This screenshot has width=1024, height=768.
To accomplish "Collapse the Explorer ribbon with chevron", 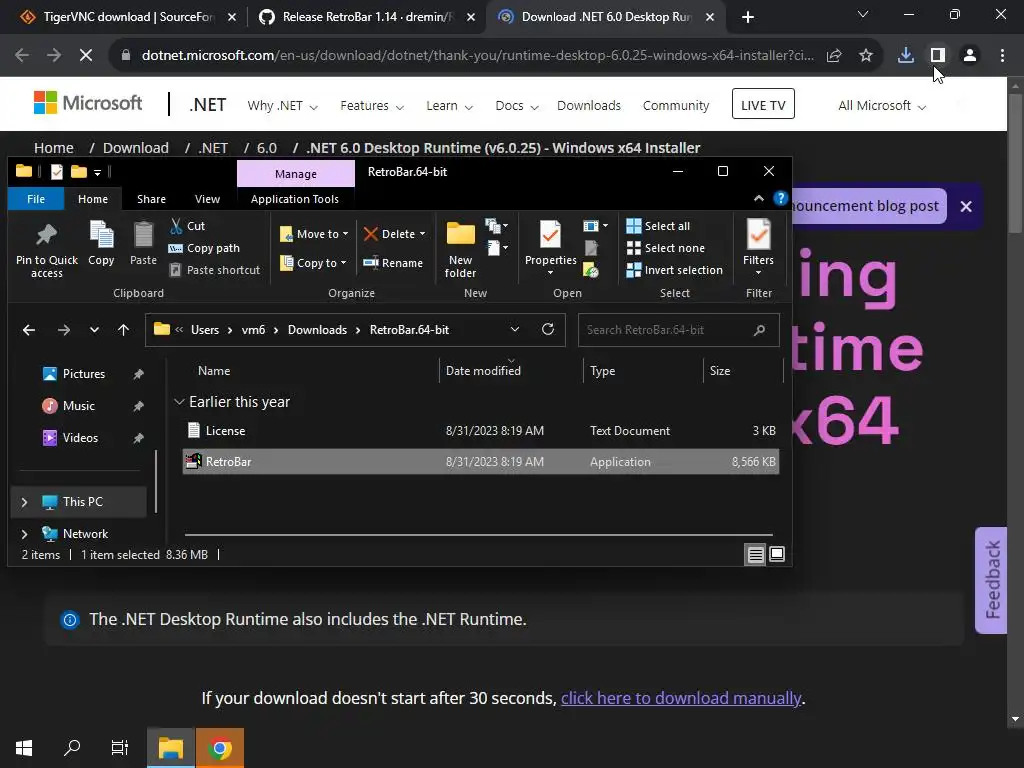I will (758, 199).
